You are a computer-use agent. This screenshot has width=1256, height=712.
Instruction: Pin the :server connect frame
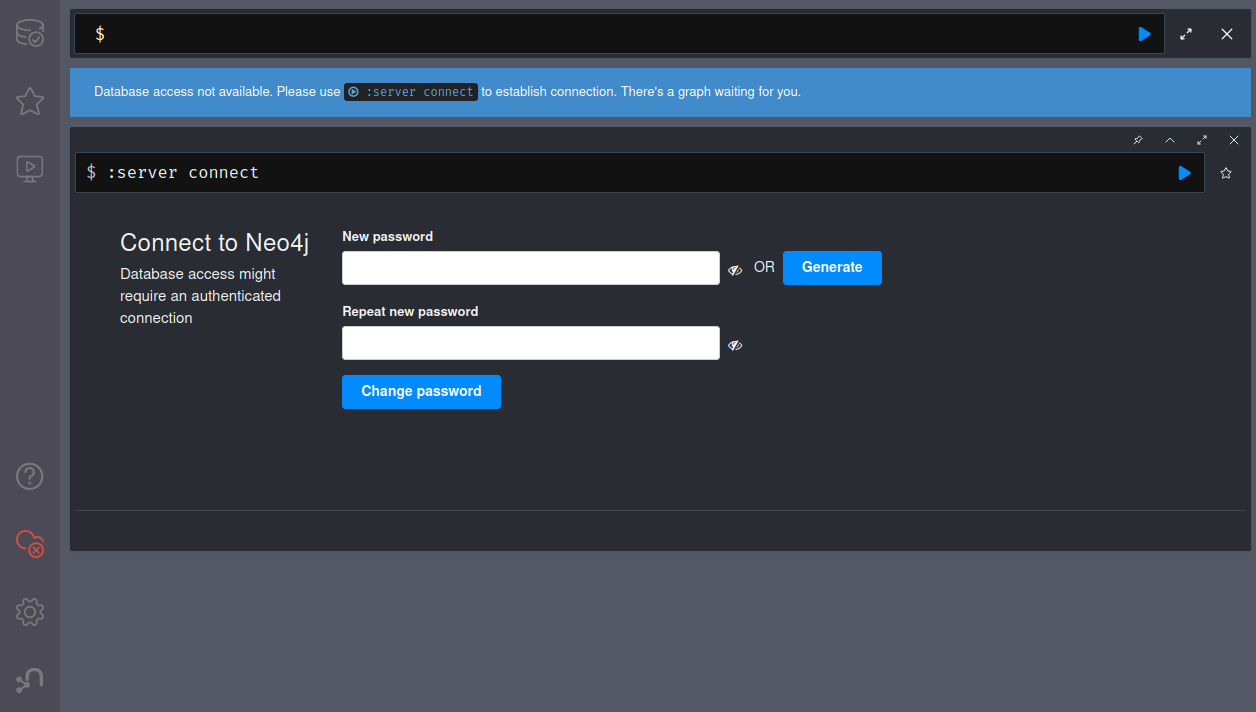1138,140
